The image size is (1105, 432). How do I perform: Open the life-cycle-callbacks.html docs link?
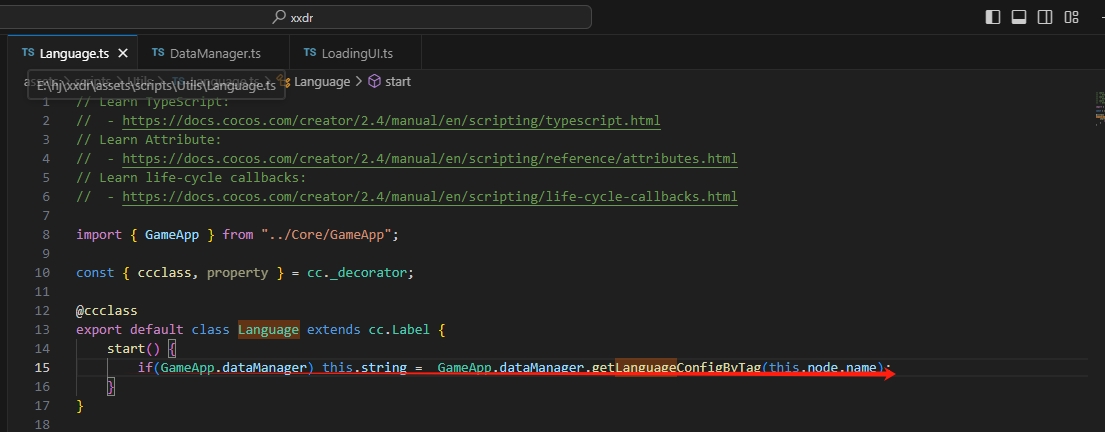[429, 197]
